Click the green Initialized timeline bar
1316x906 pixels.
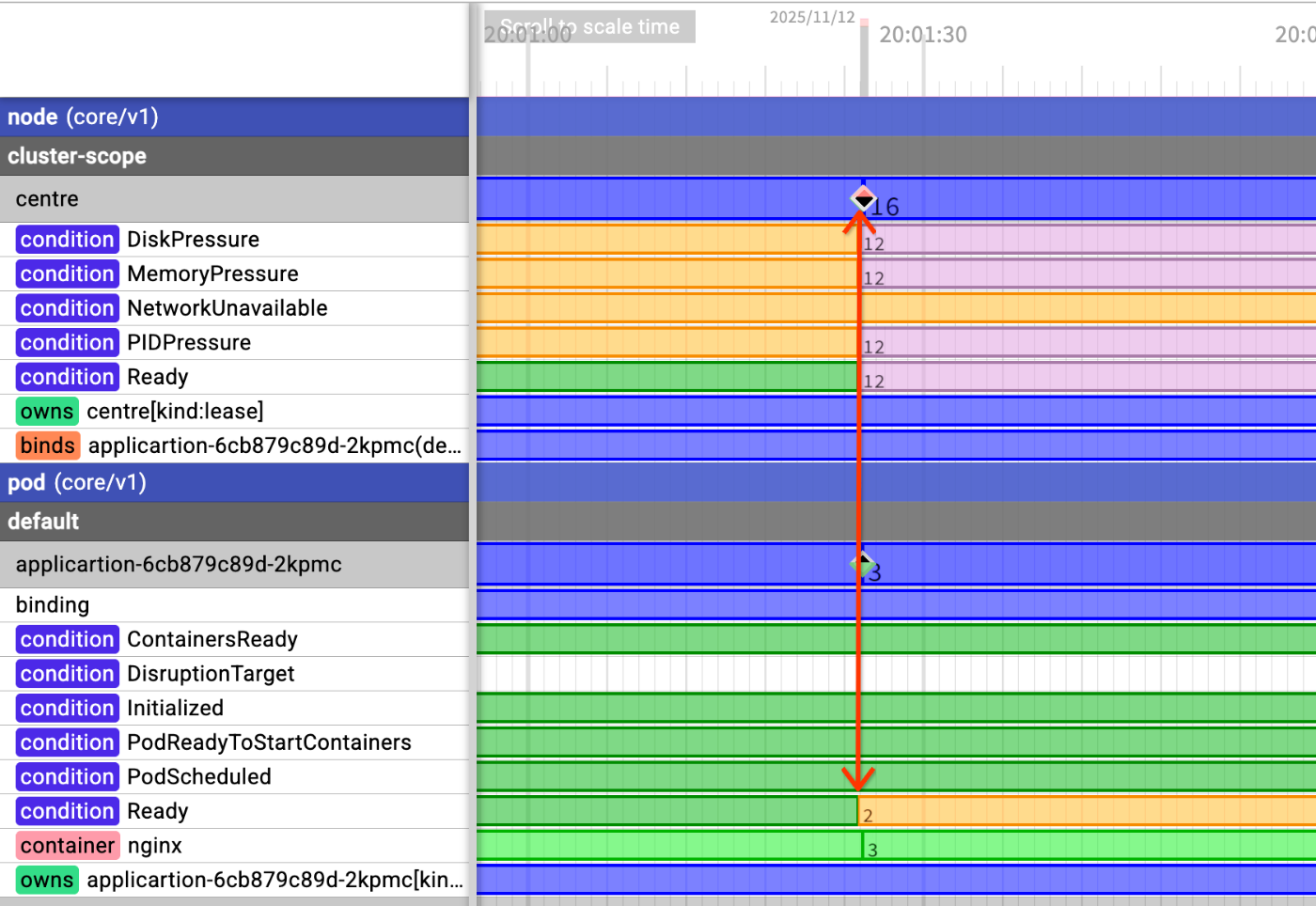click(897, 709)
